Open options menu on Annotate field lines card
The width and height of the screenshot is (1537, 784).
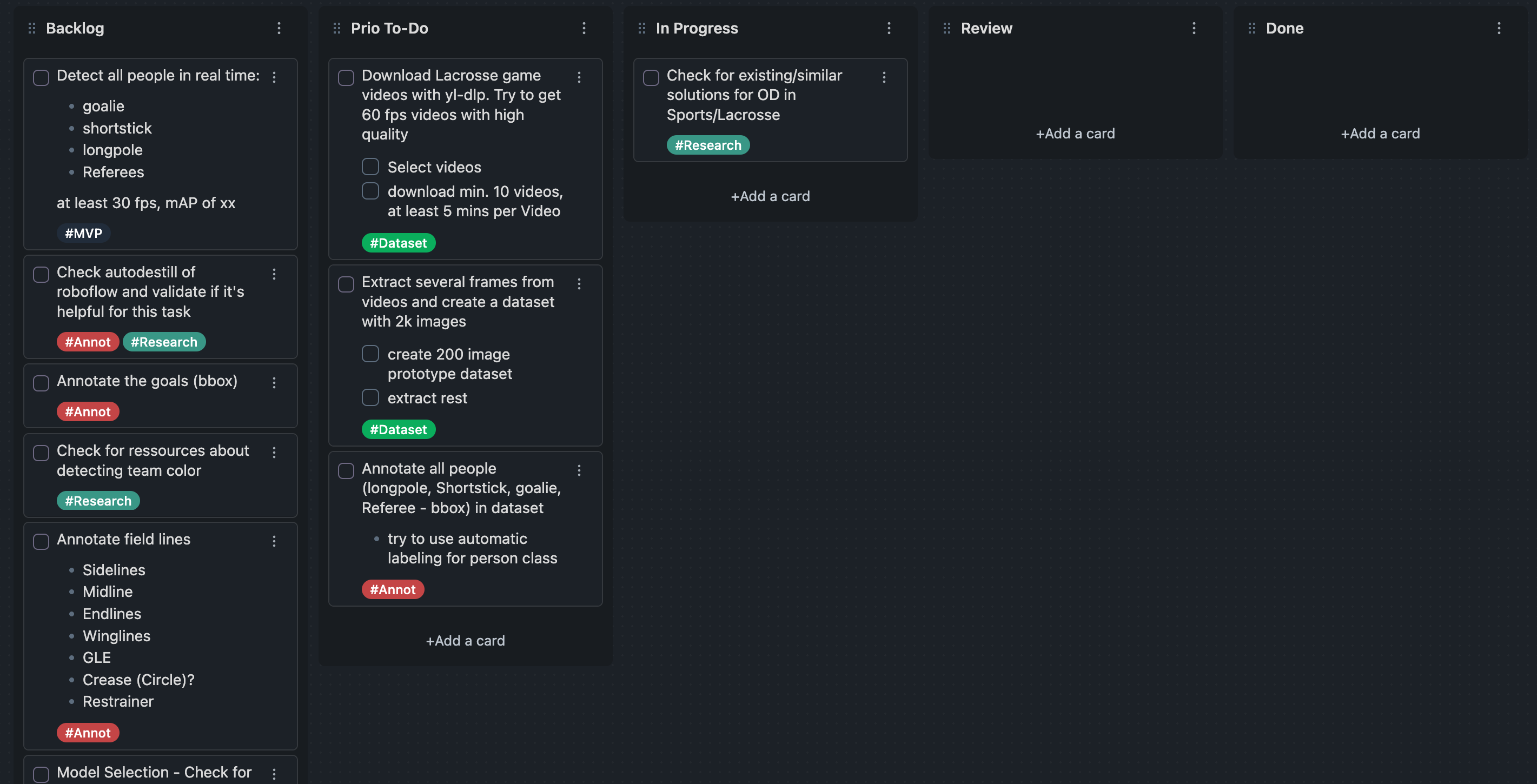[274, 541]
